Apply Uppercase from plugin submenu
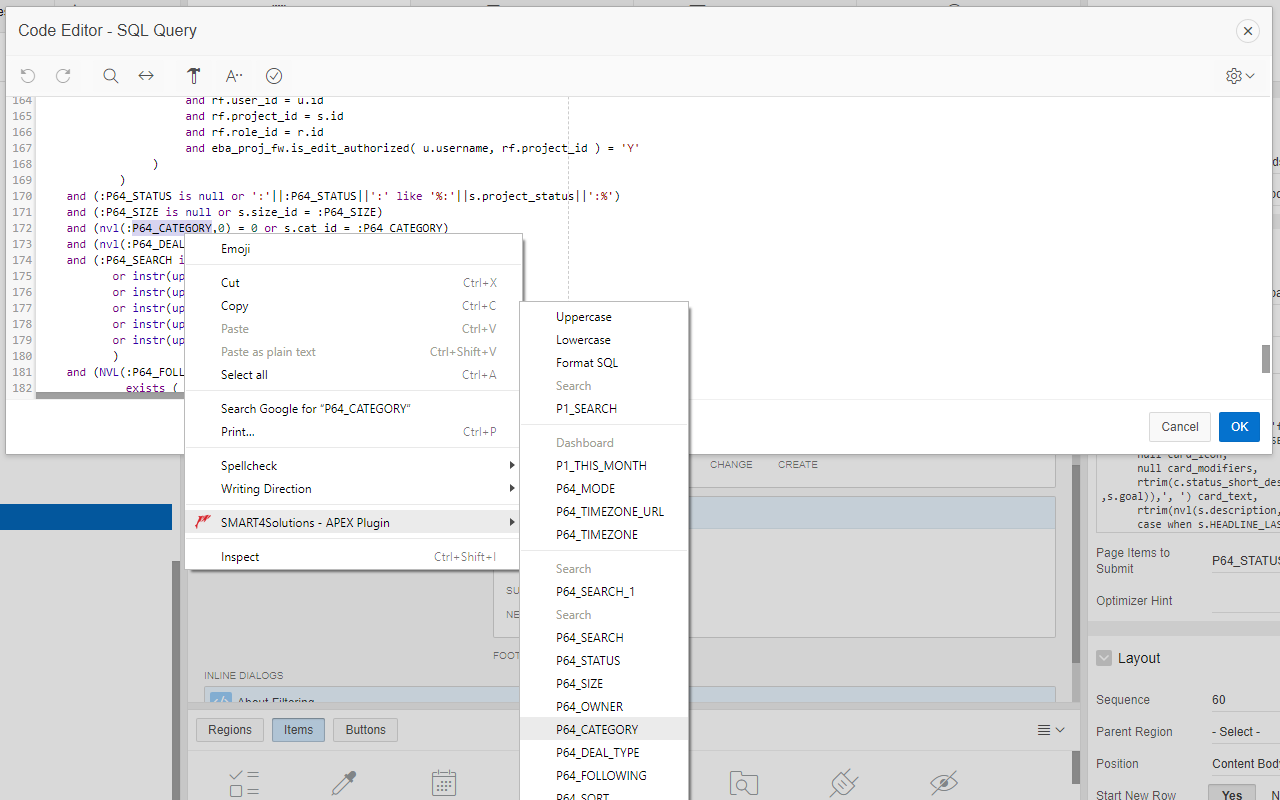This screenshot has width=1280, height=800. pyautogui.click(x=604, y=317)
